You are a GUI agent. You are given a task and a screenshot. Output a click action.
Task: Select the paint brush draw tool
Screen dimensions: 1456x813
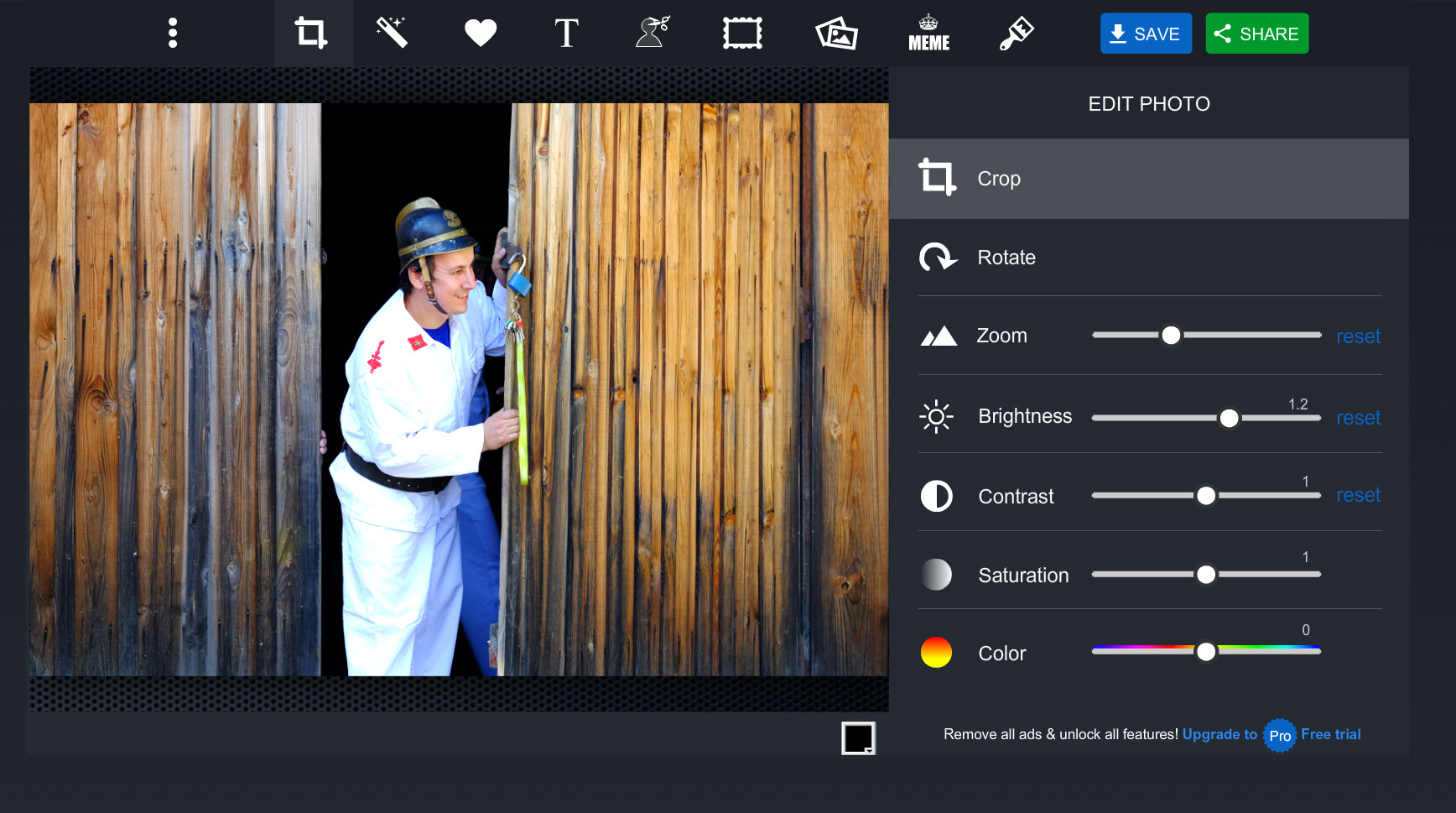(x=1017, y=34)
